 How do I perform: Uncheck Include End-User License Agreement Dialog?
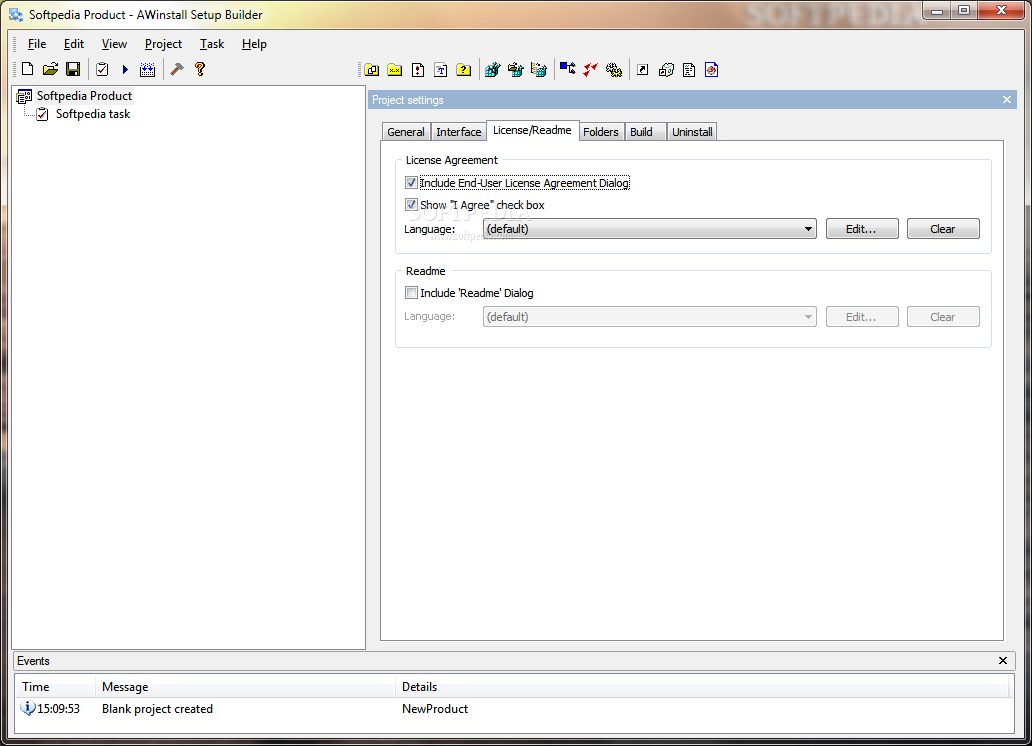[411, 183]
